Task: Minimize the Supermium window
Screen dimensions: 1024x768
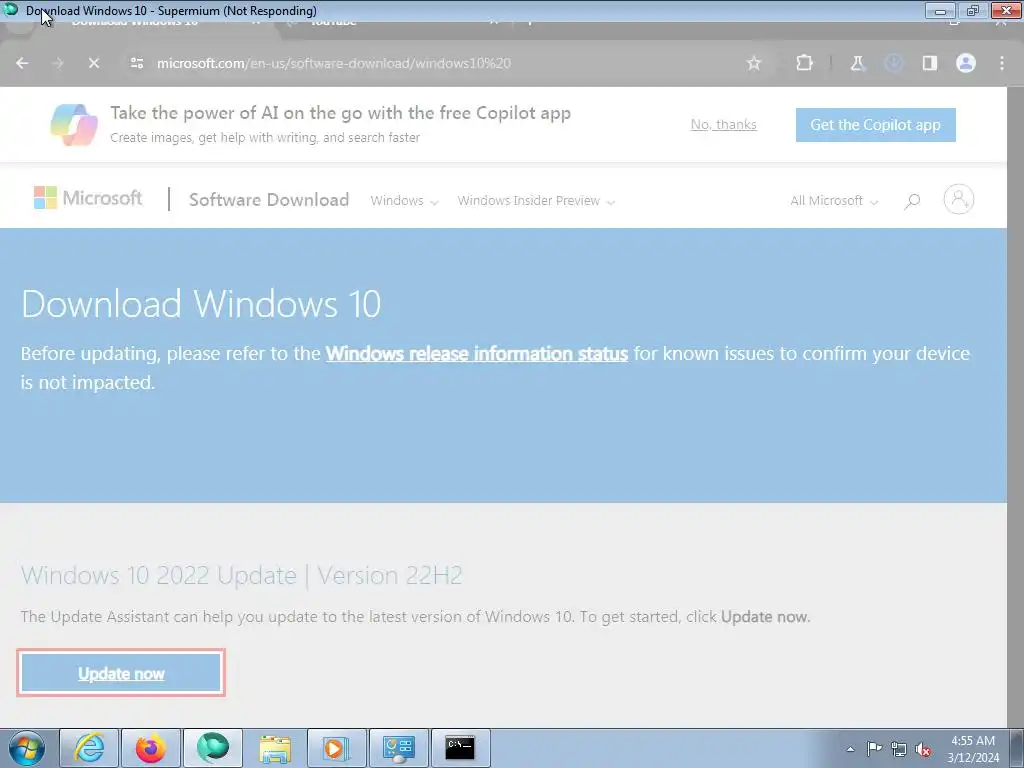Action: click(x=940, y=10)
